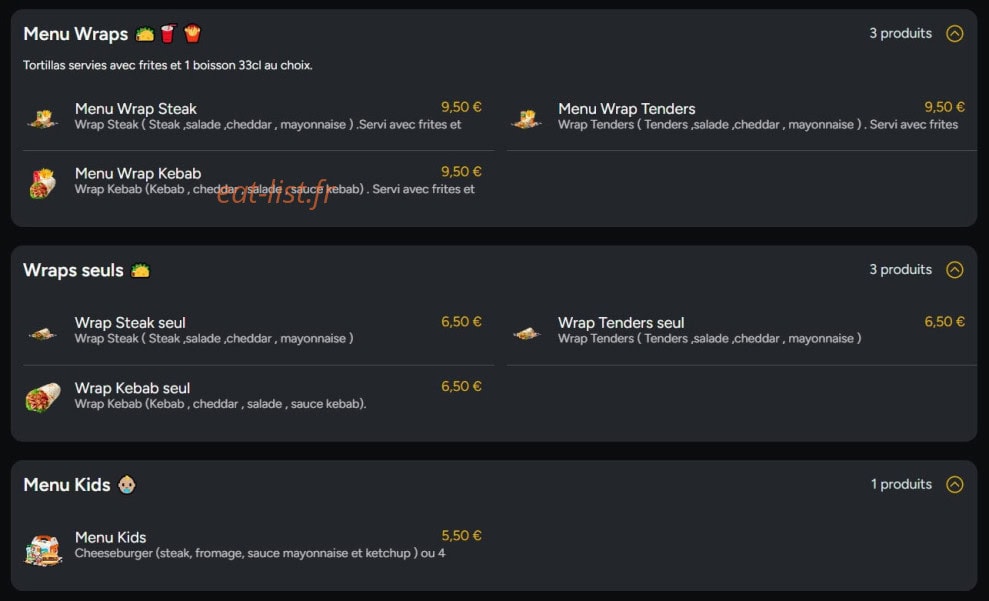Open the Menu Wrap Steak item

259,117
